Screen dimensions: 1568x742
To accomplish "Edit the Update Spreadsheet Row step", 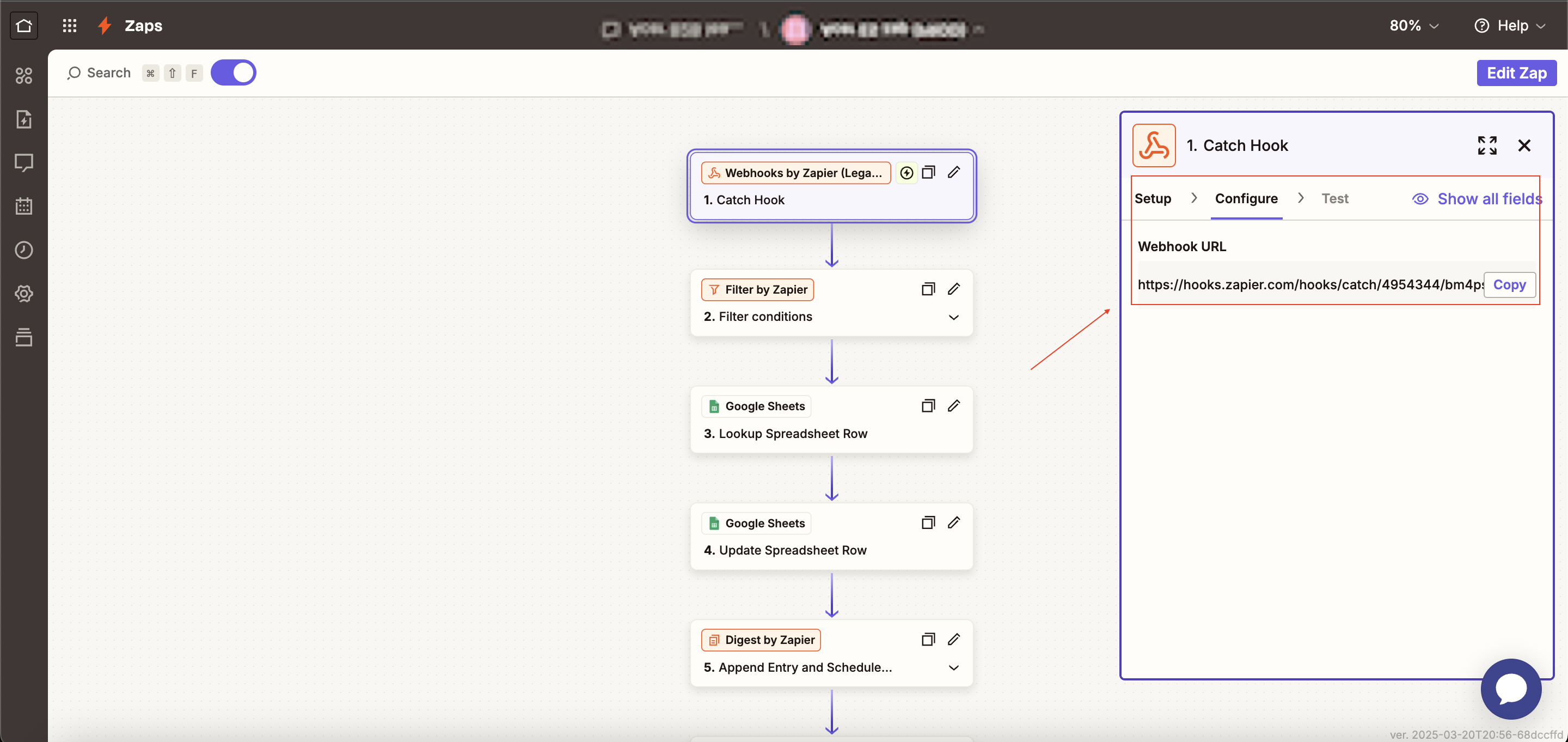I will pos(954,522).
